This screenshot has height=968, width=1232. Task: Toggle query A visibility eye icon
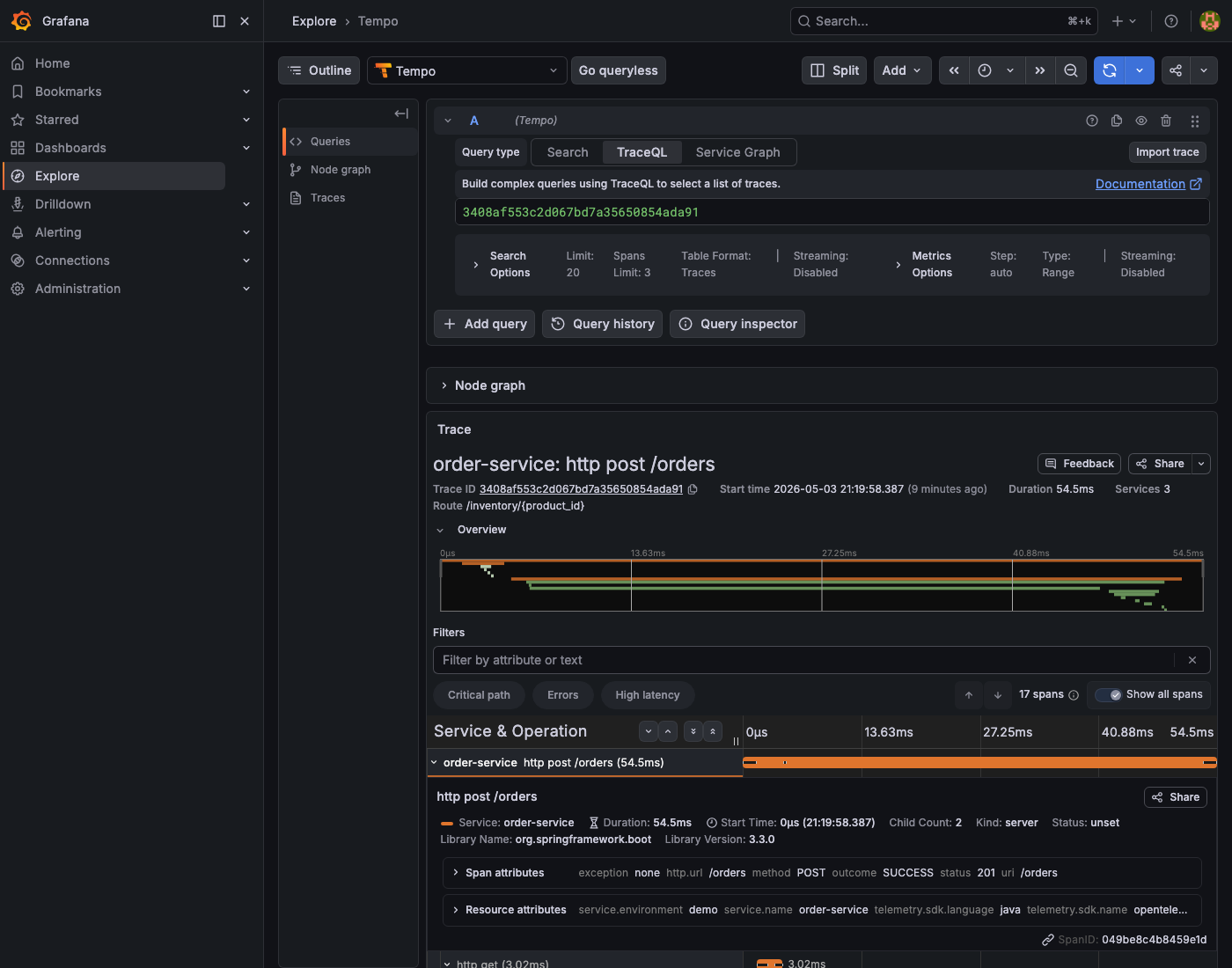[x=1141, y=121]
